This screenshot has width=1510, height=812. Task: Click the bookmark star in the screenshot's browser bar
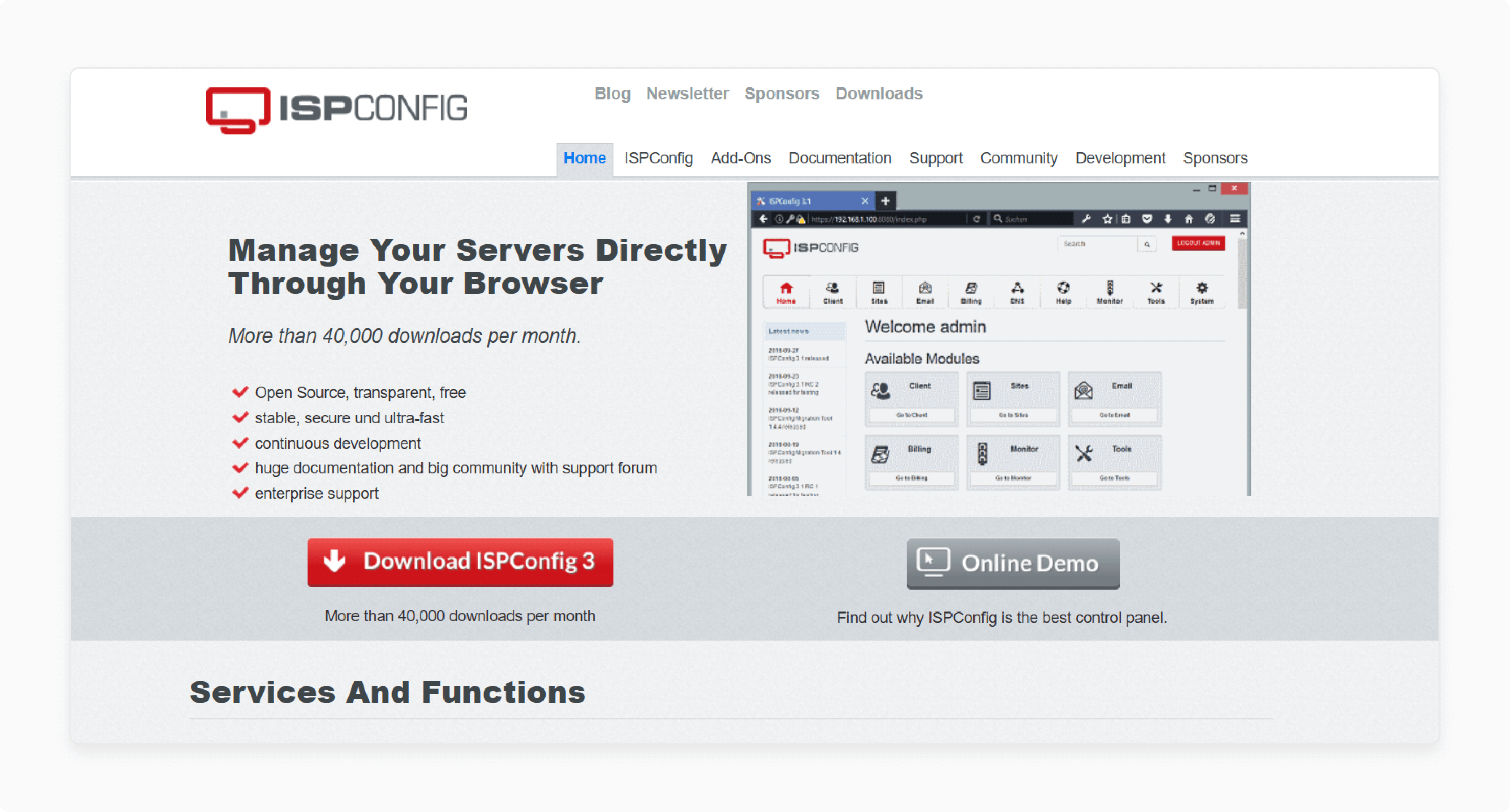click(1107, 219)
